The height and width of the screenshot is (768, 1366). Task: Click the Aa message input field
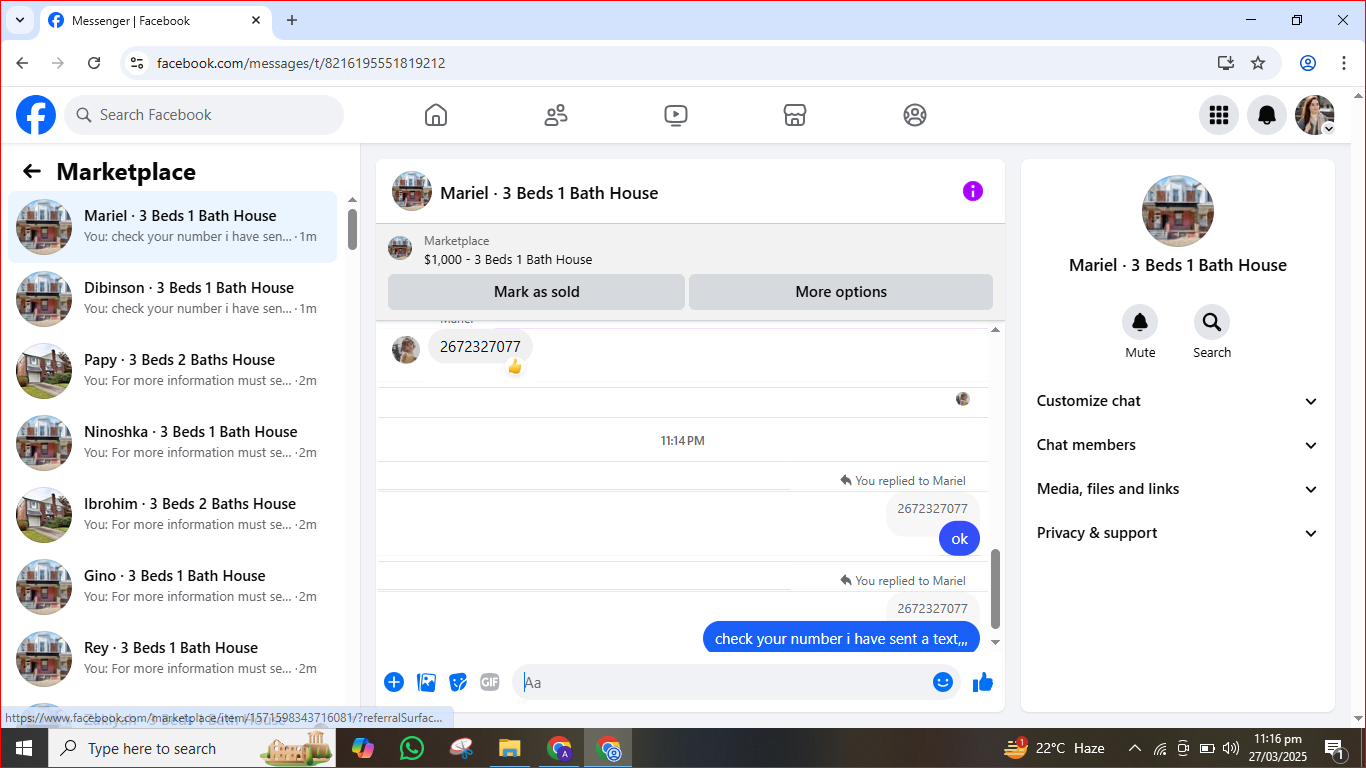(722, 682)
